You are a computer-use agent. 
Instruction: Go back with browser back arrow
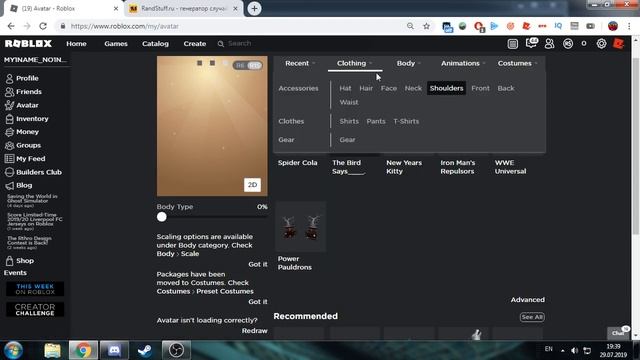tap(11, 26)
